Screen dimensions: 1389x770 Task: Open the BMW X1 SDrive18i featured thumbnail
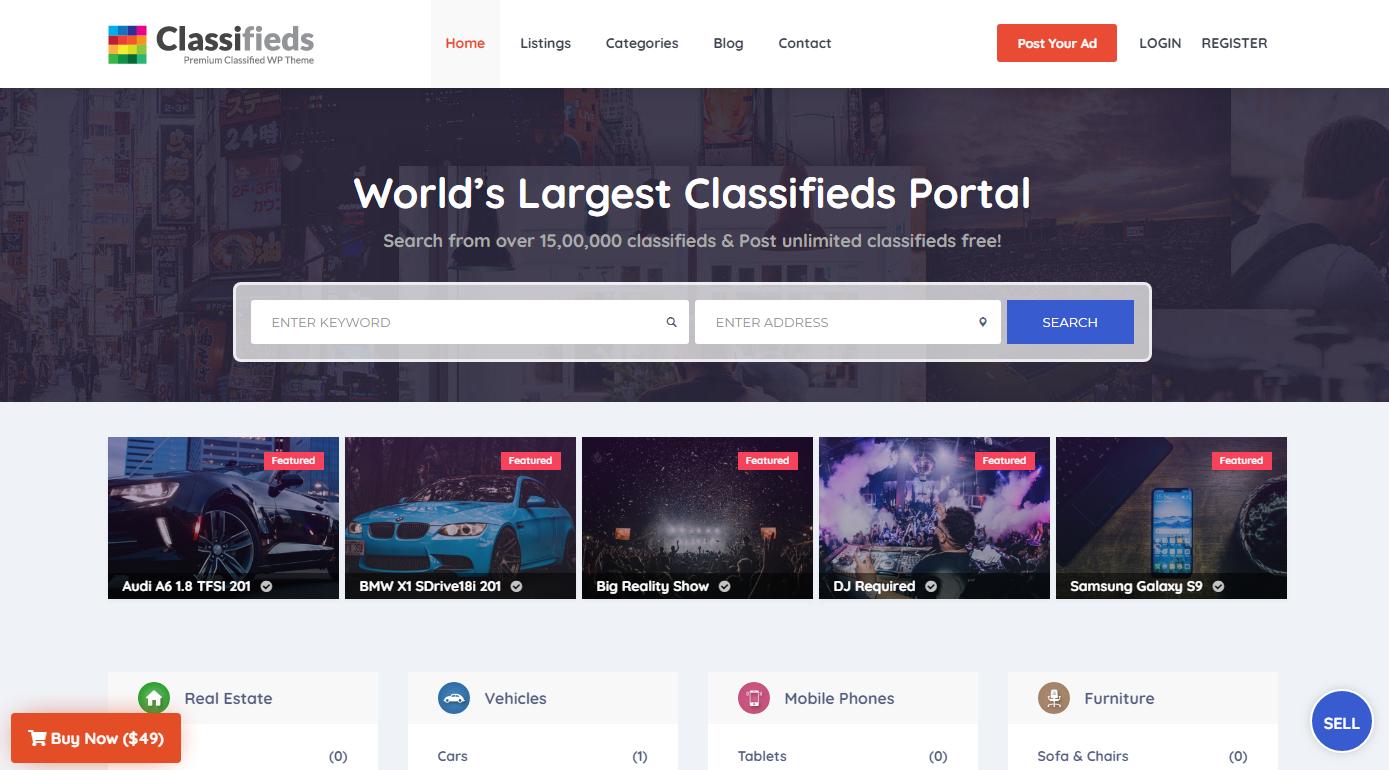pyautogui.click(x=460, y=518)
